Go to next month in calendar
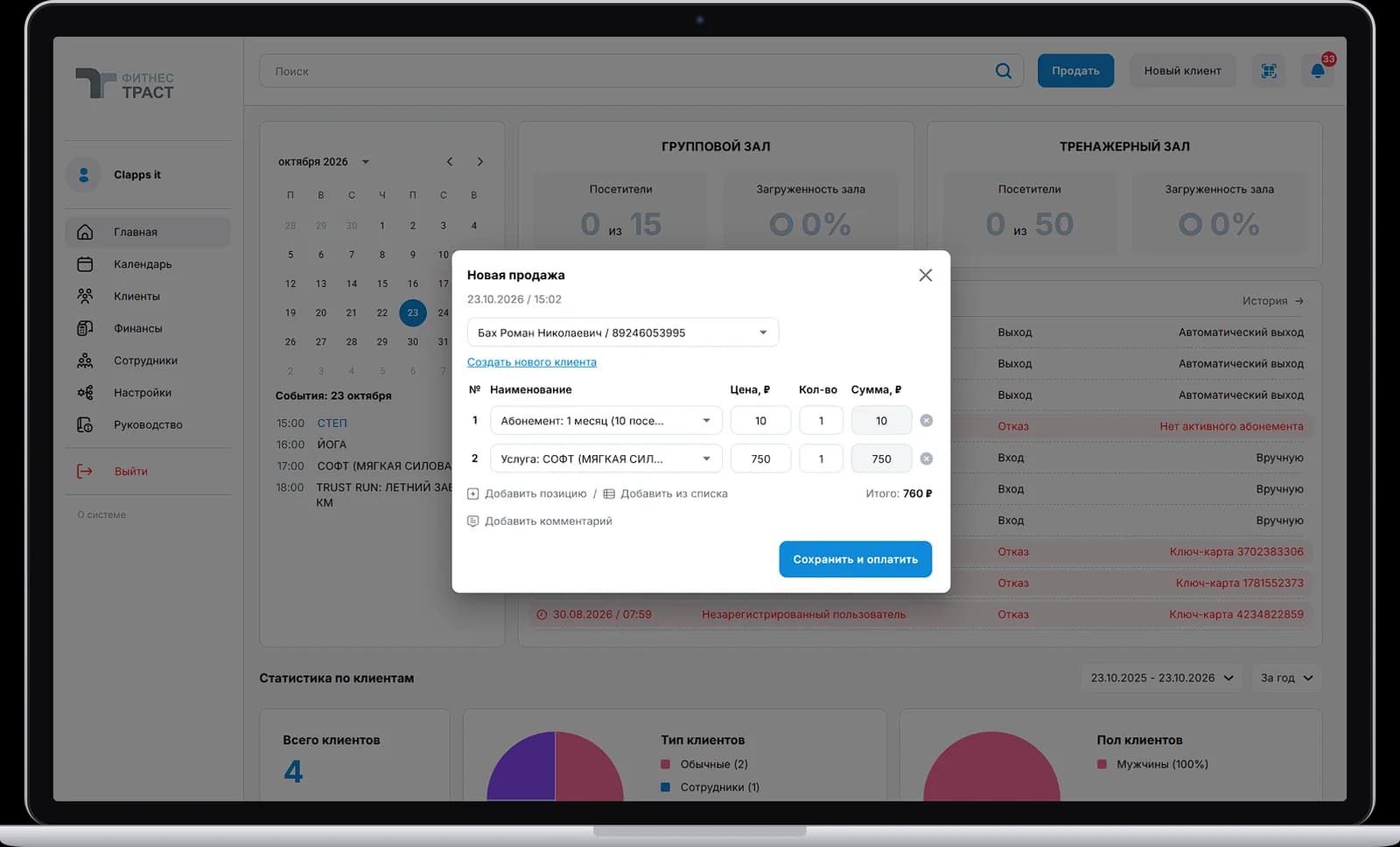The width and height of the screenshot is (1400, 847). pos(479,162)
